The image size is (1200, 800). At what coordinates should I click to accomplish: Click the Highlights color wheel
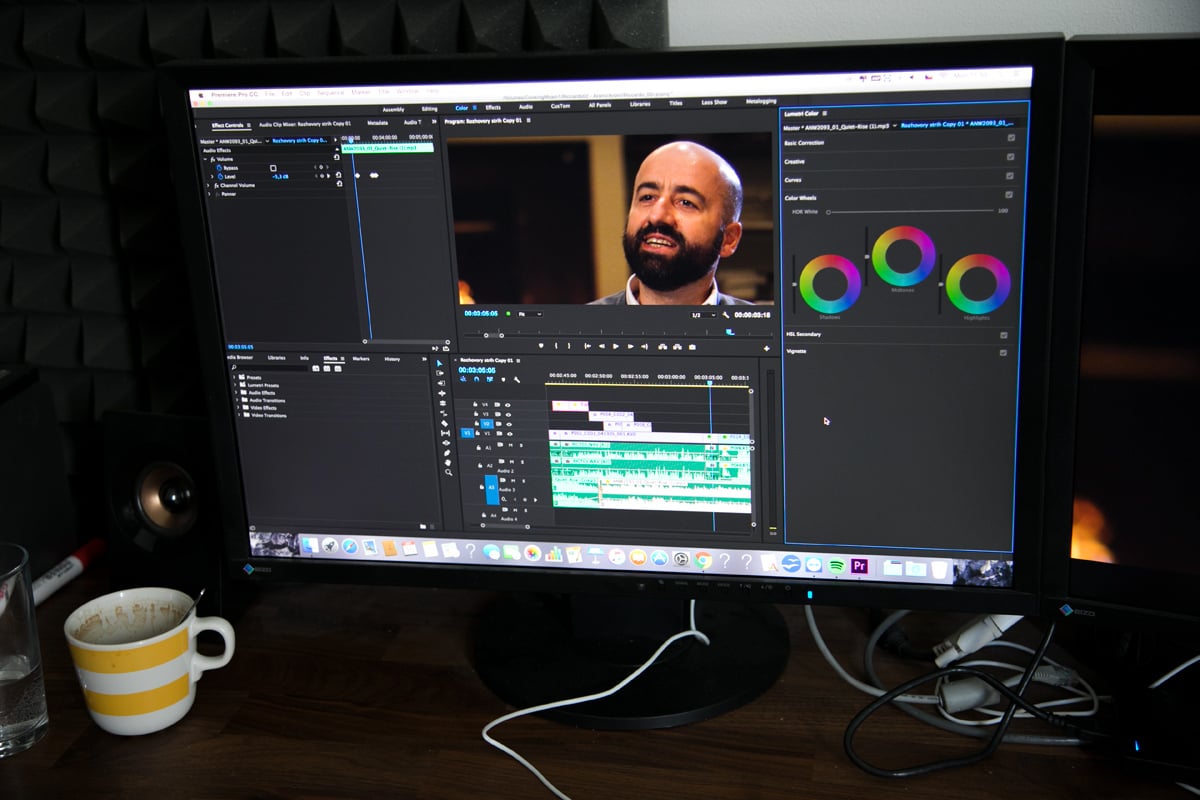978,284
